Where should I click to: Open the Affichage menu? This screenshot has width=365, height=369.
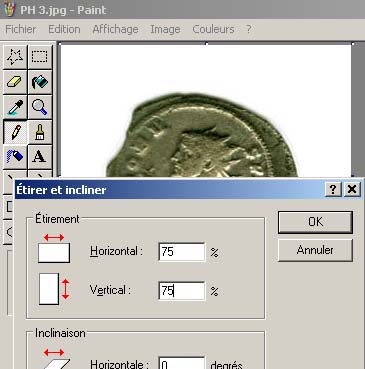coord(115,29)
